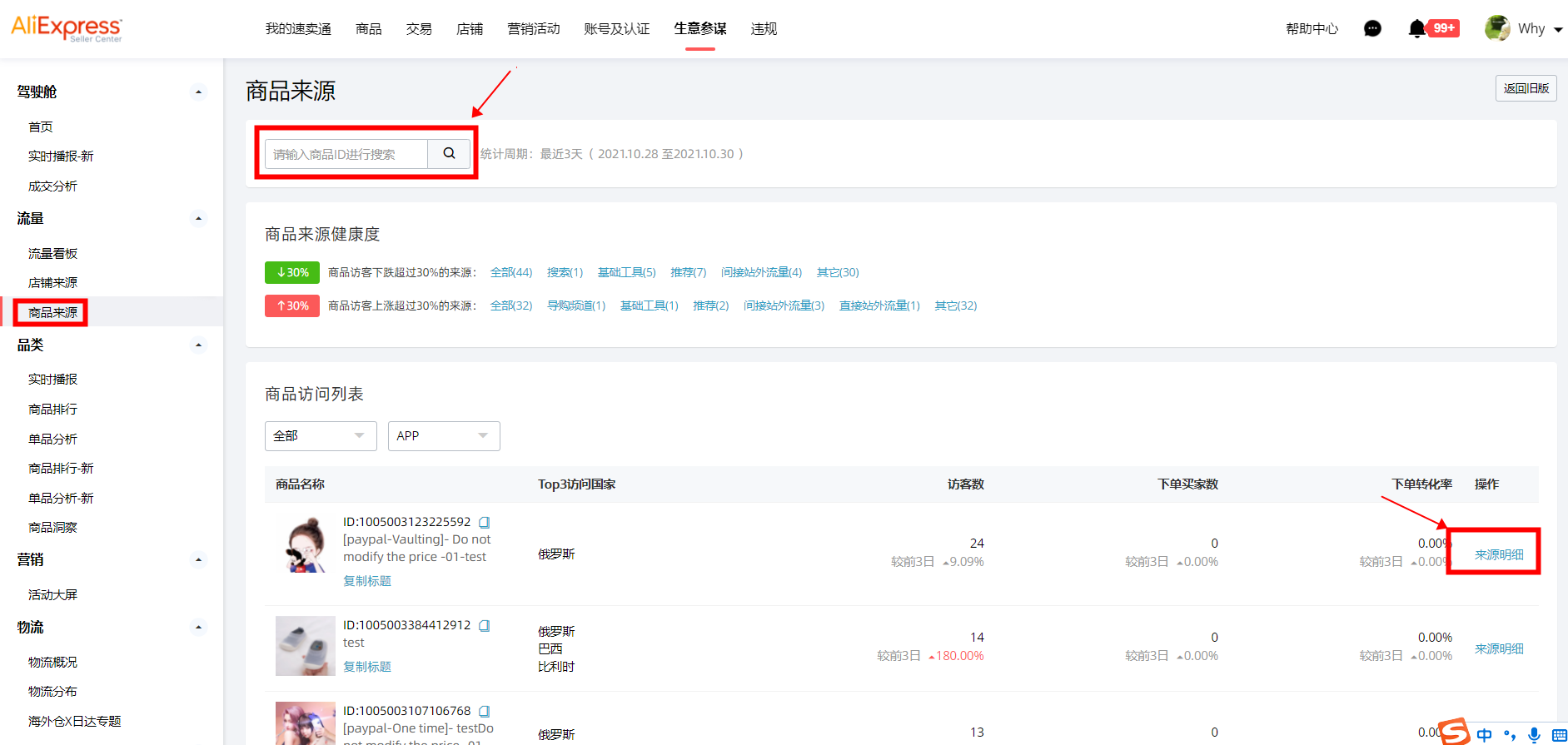
Task: Click the Sogou input method icon
Action: (x=1455, y=732)
